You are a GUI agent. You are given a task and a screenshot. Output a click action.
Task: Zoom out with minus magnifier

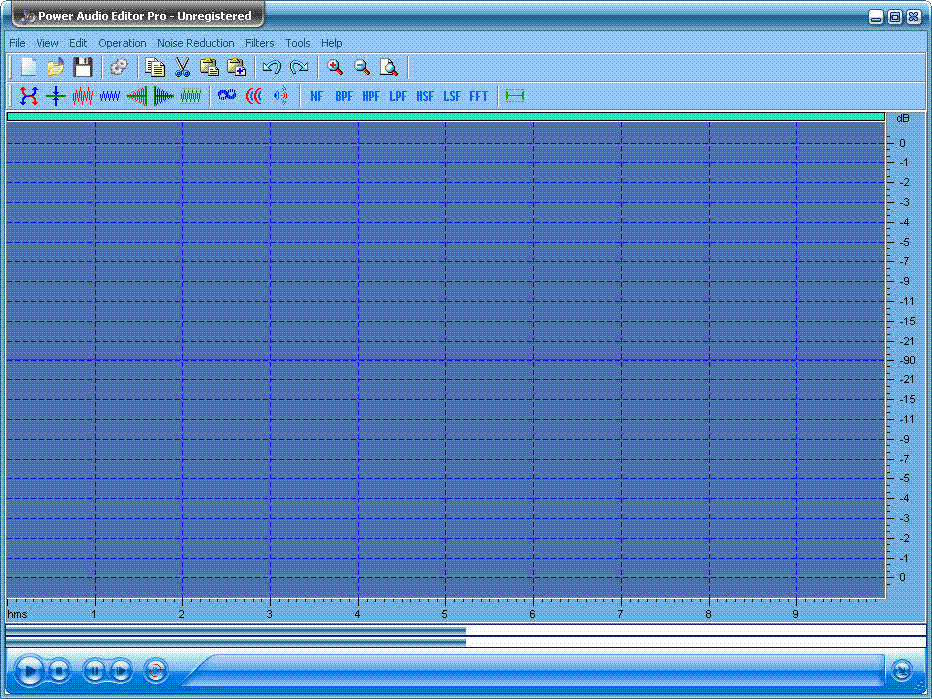point(362,67)
